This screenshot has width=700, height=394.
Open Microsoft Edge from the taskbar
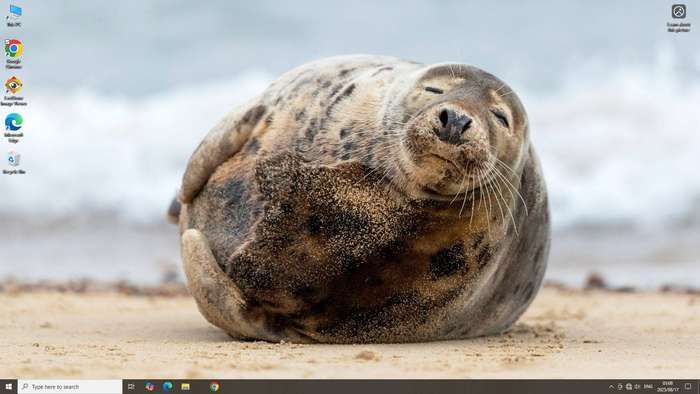click(167, 386)
